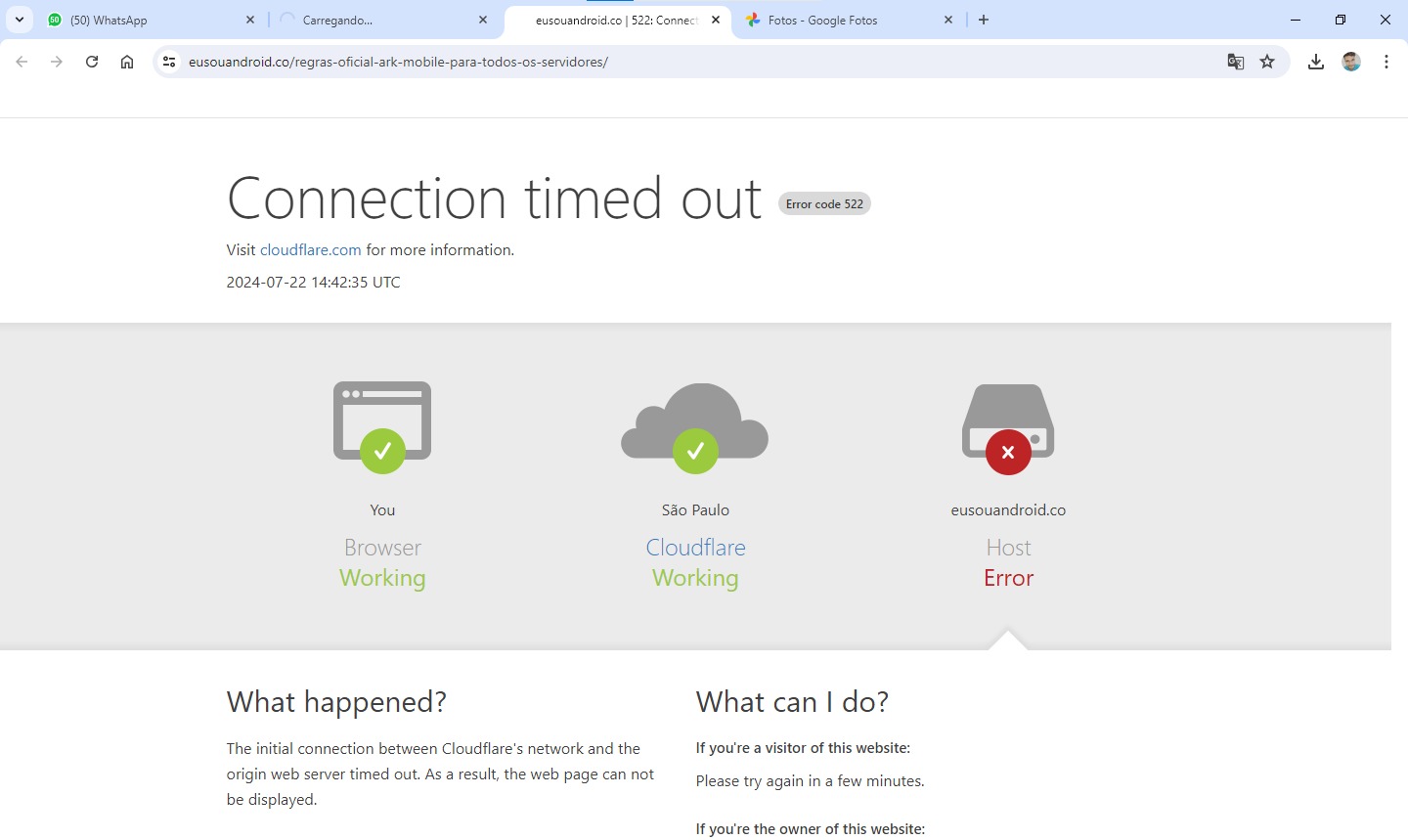Bookmark this page with the star icon

click(1267, 62)
